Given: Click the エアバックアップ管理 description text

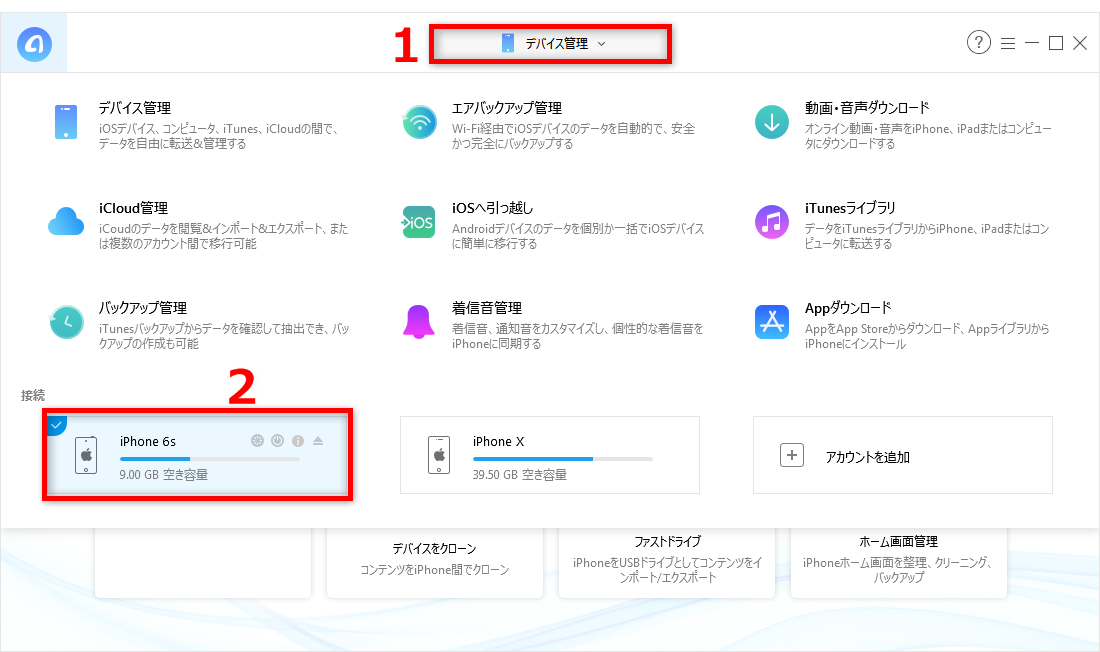Looking at the screenshot, I should [573, 136].
